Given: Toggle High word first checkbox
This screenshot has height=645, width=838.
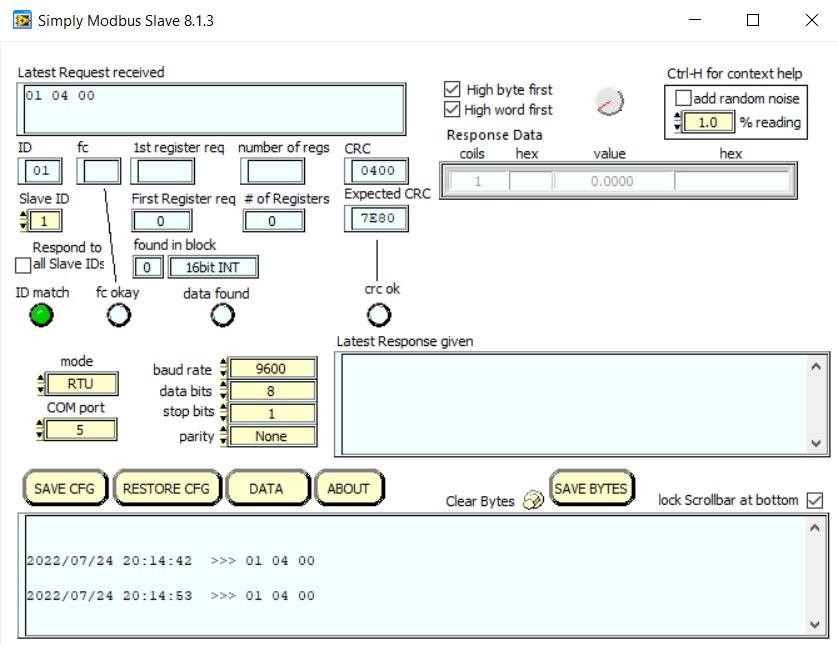Looking at the screenshot, I should click(452, 109).
